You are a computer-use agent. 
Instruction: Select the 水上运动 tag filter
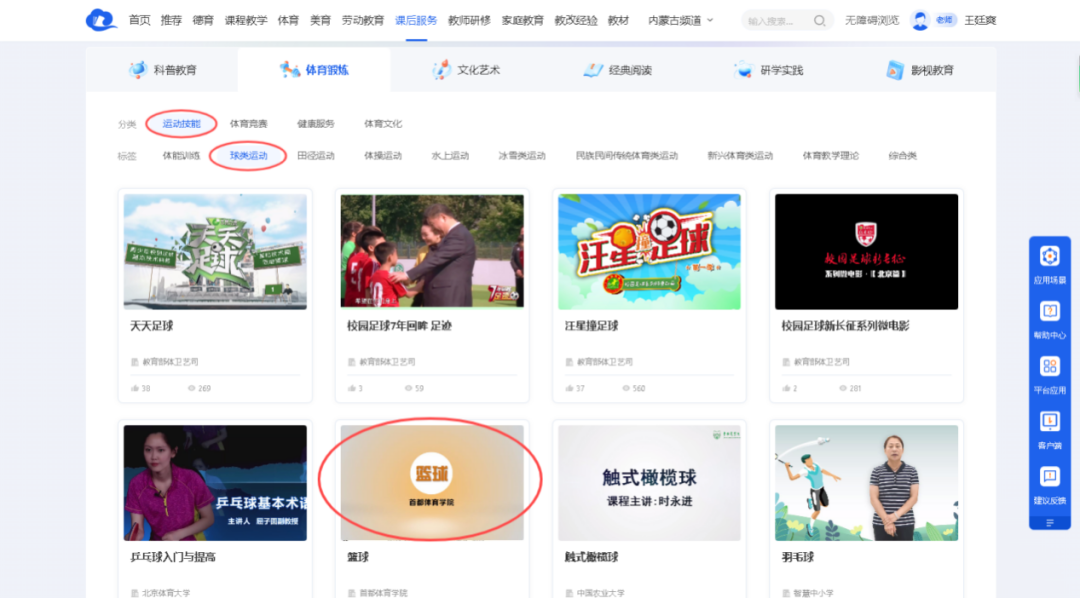click(450, 156)
